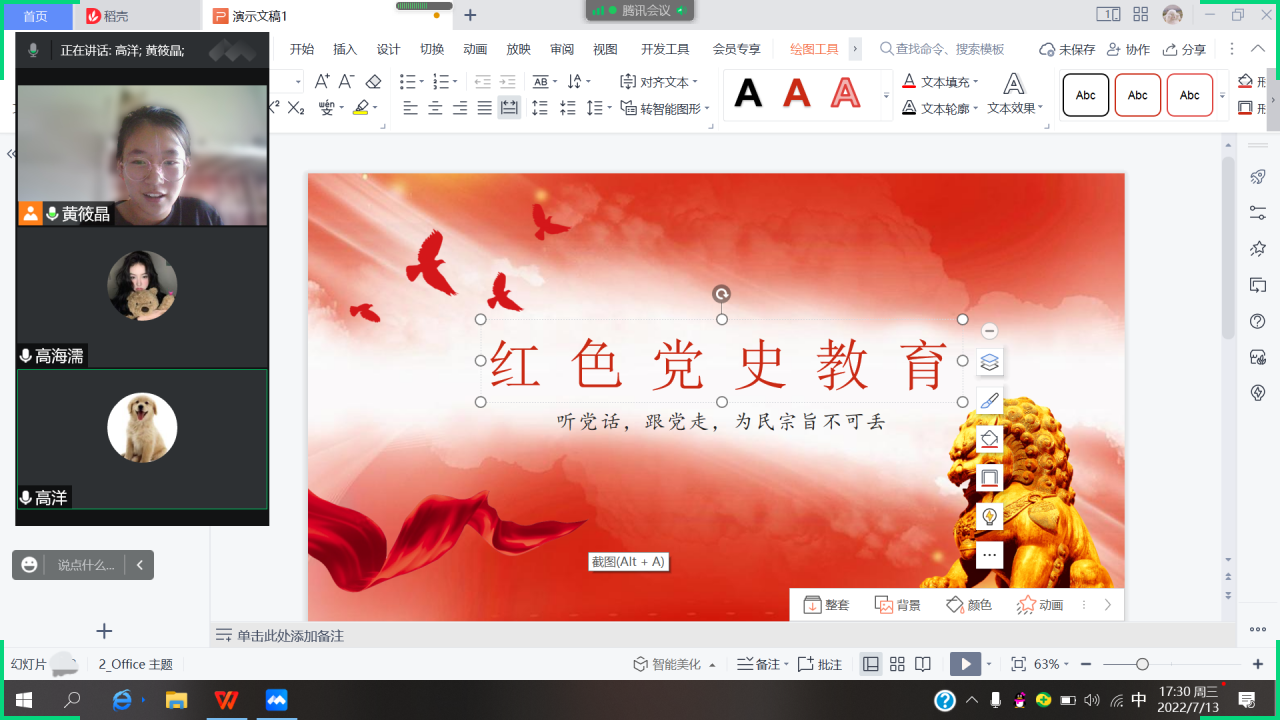Click the red solid WordArt style A
Screen dimensions: 1280x720
click(796, 95)
